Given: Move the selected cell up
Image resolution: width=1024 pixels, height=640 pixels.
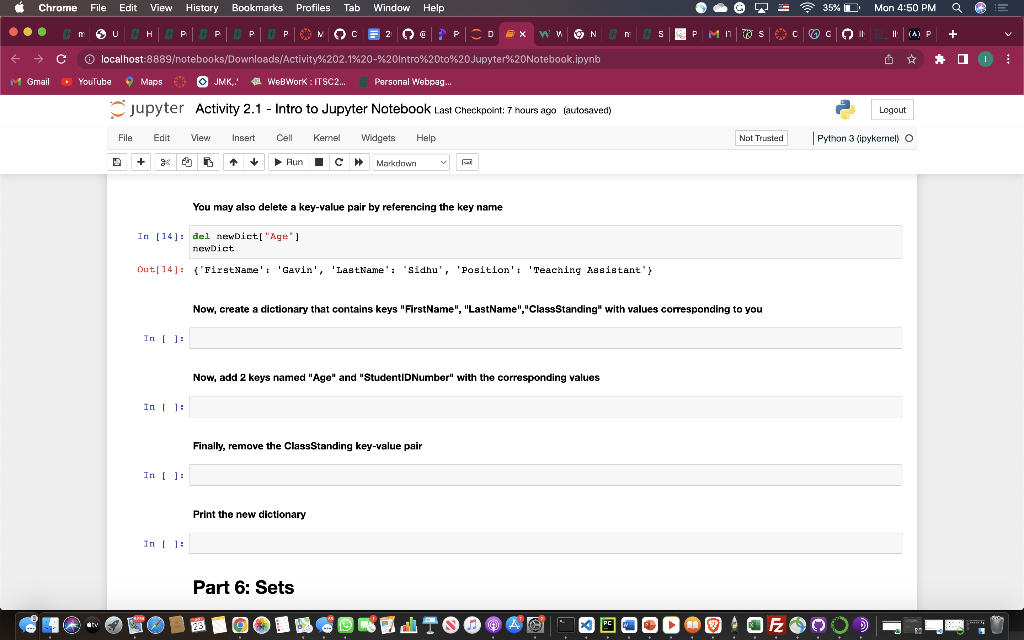Looking at the screenshot, I should (233, 162).
